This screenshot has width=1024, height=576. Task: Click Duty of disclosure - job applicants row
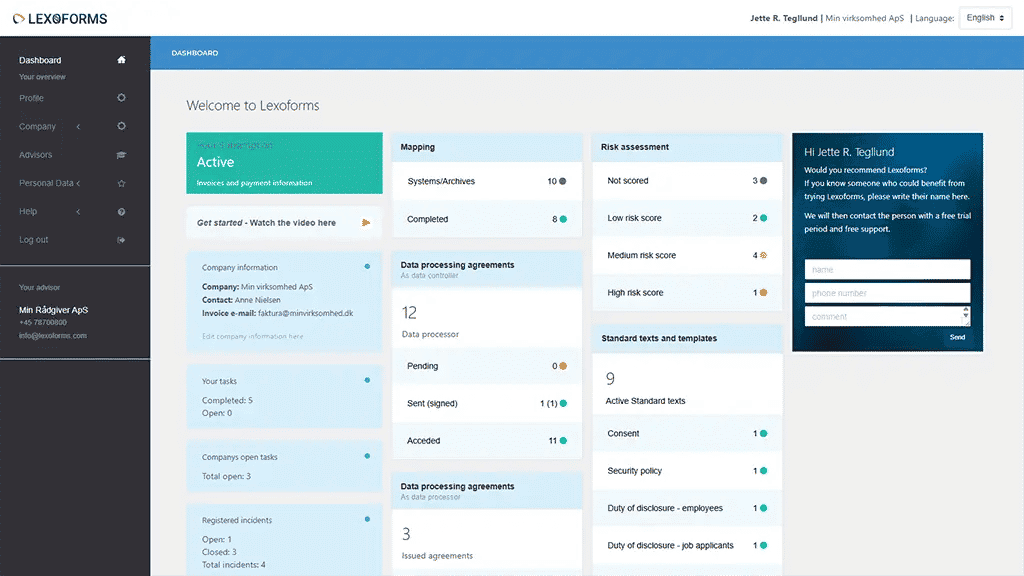687,545
